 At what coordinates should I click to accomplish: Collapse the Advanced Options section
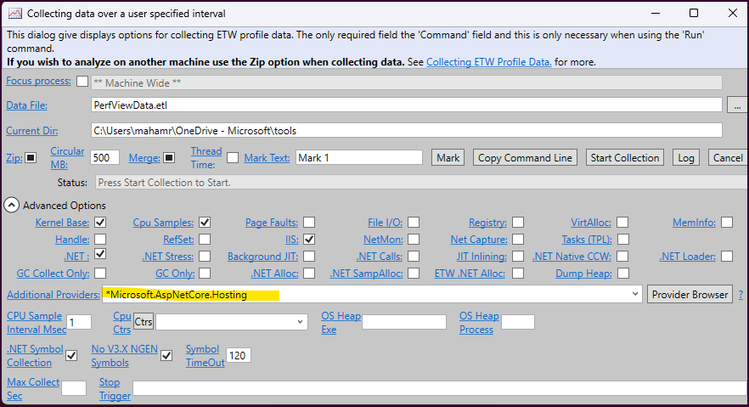click(x=11, y=205)
